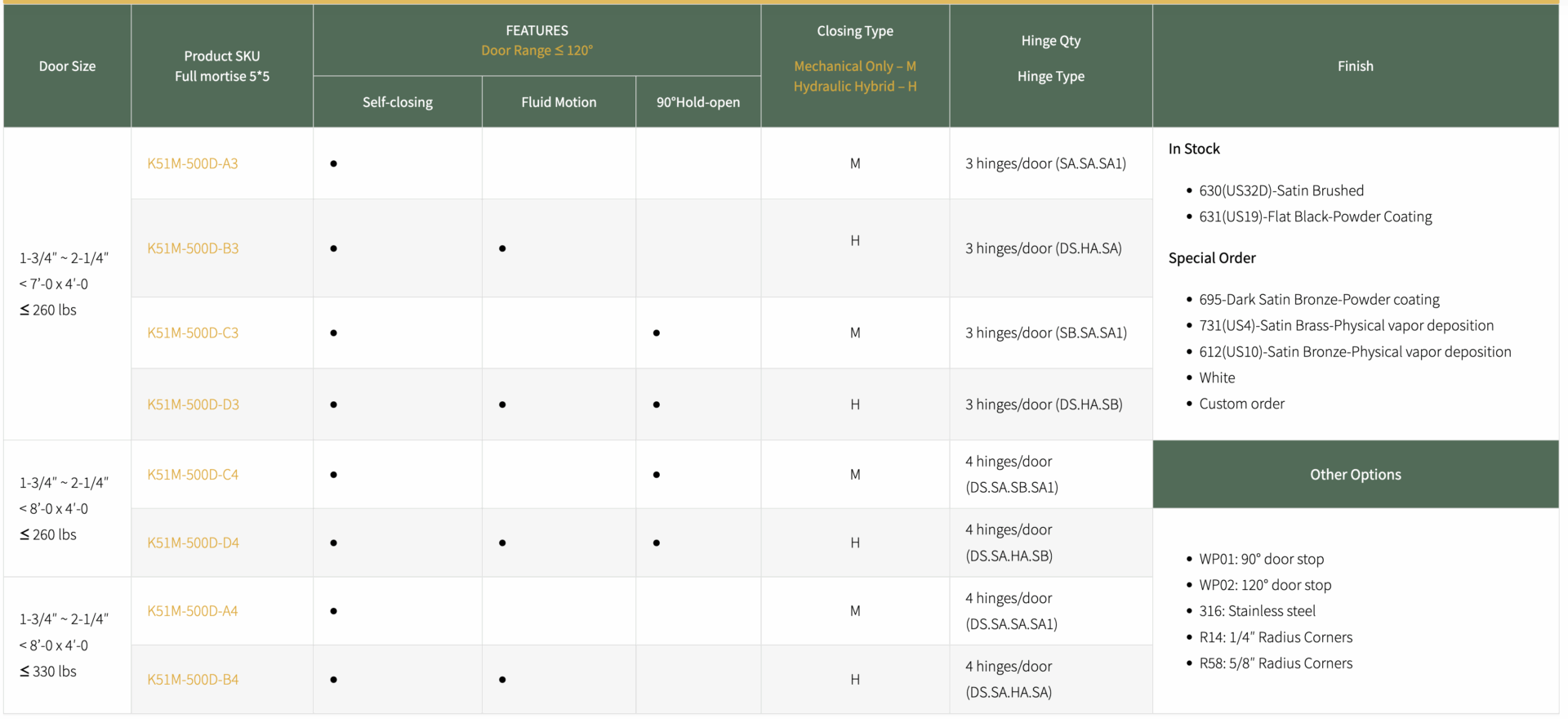Click the Product SKU Full mortise header

pyautogui.click(x=222, y=66)
